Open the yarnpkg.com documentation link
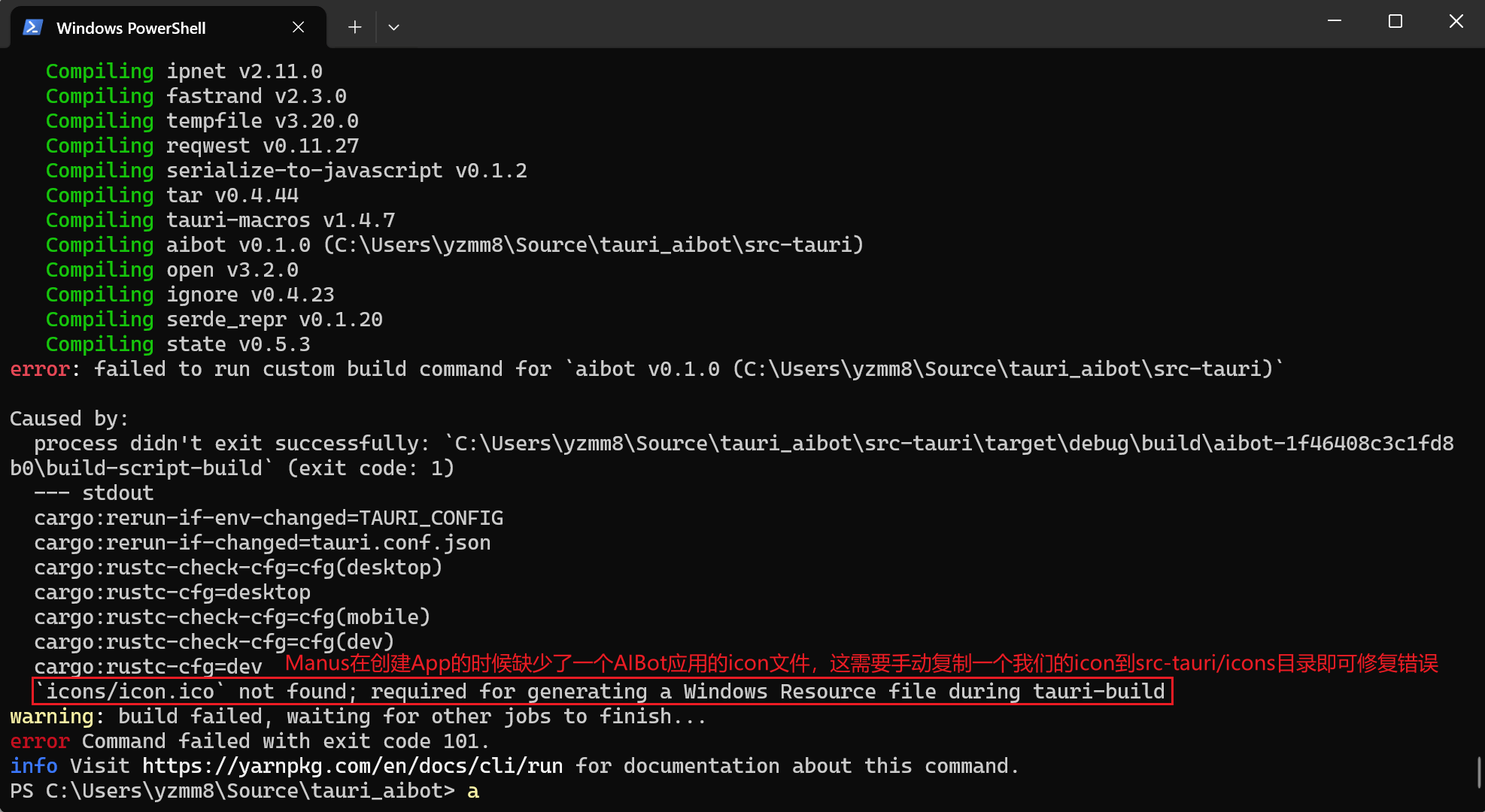 [353, 766]
